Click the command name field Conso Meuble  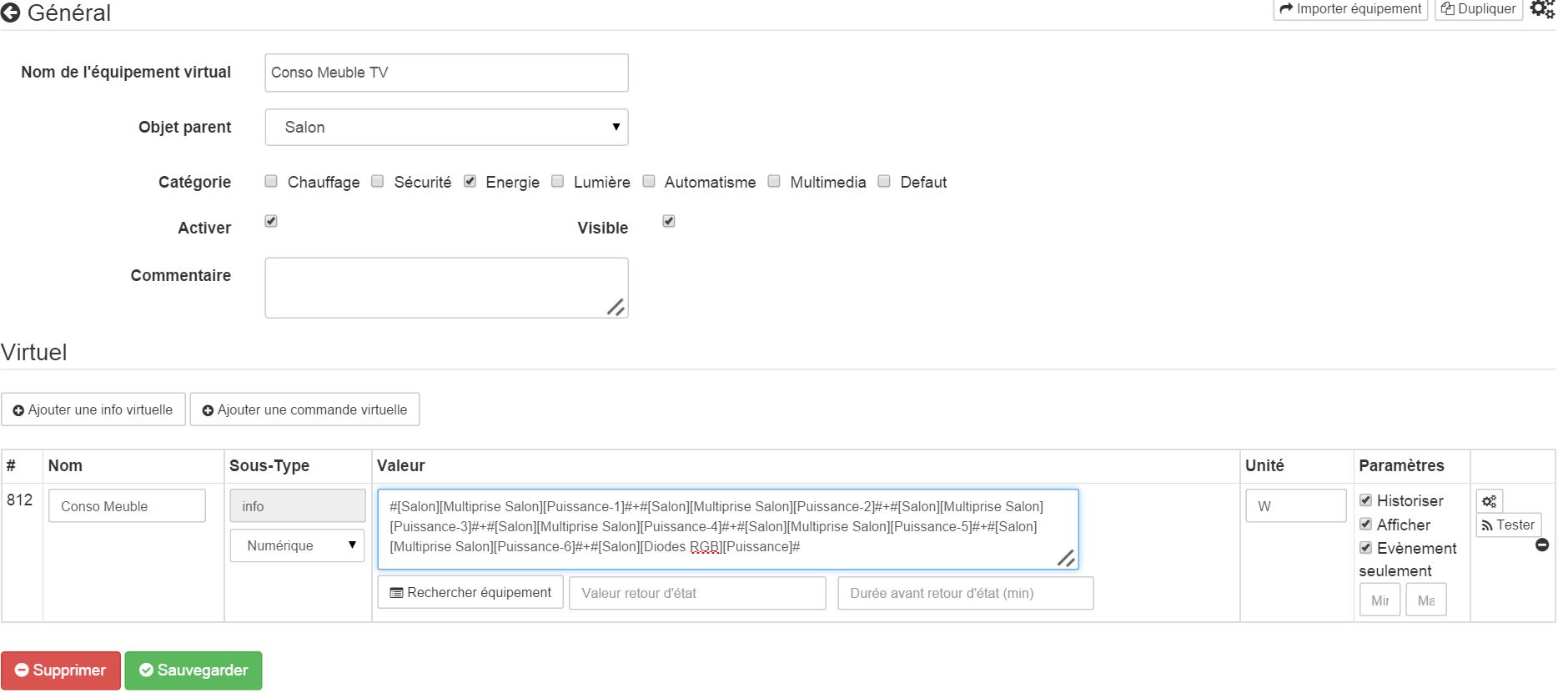click(127, 505)
